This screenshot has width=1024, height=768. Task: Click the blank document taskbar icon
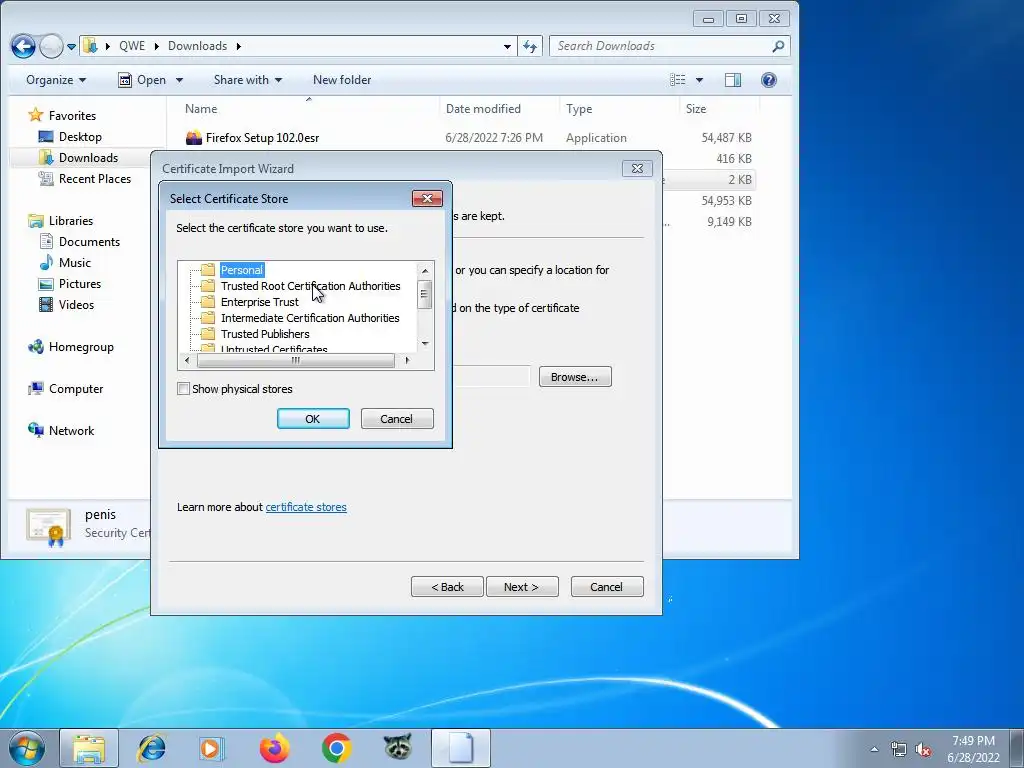460,748
